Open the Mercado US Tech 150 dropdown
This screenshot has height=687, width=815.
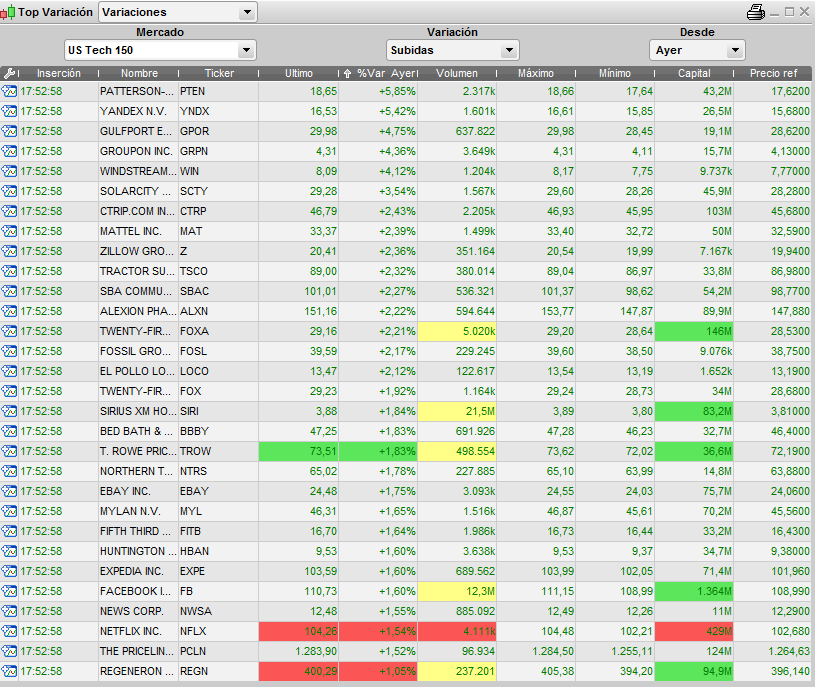click(x=160, y=50)
